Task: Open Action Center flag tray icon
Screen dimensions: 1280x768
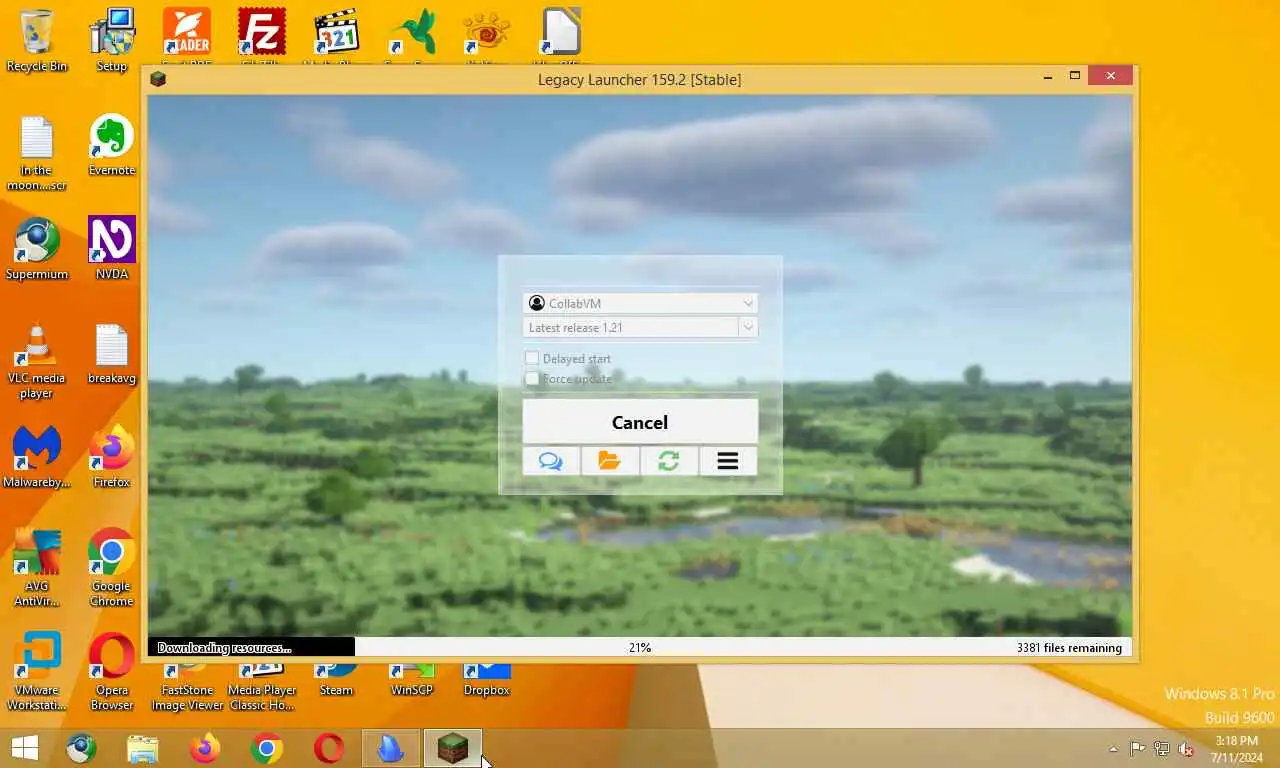Action: click(1138, 748)
